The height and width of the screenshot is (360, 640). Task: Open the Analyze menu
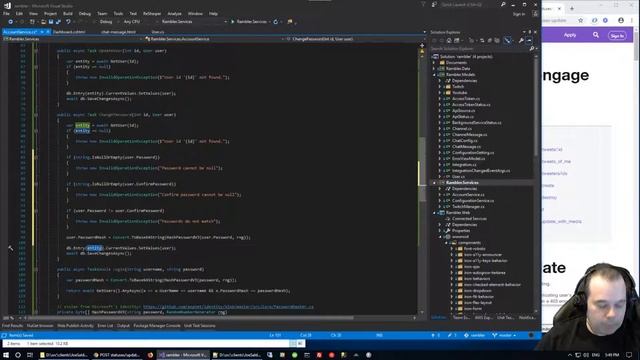pyautogui.click(x=175, y=13)
